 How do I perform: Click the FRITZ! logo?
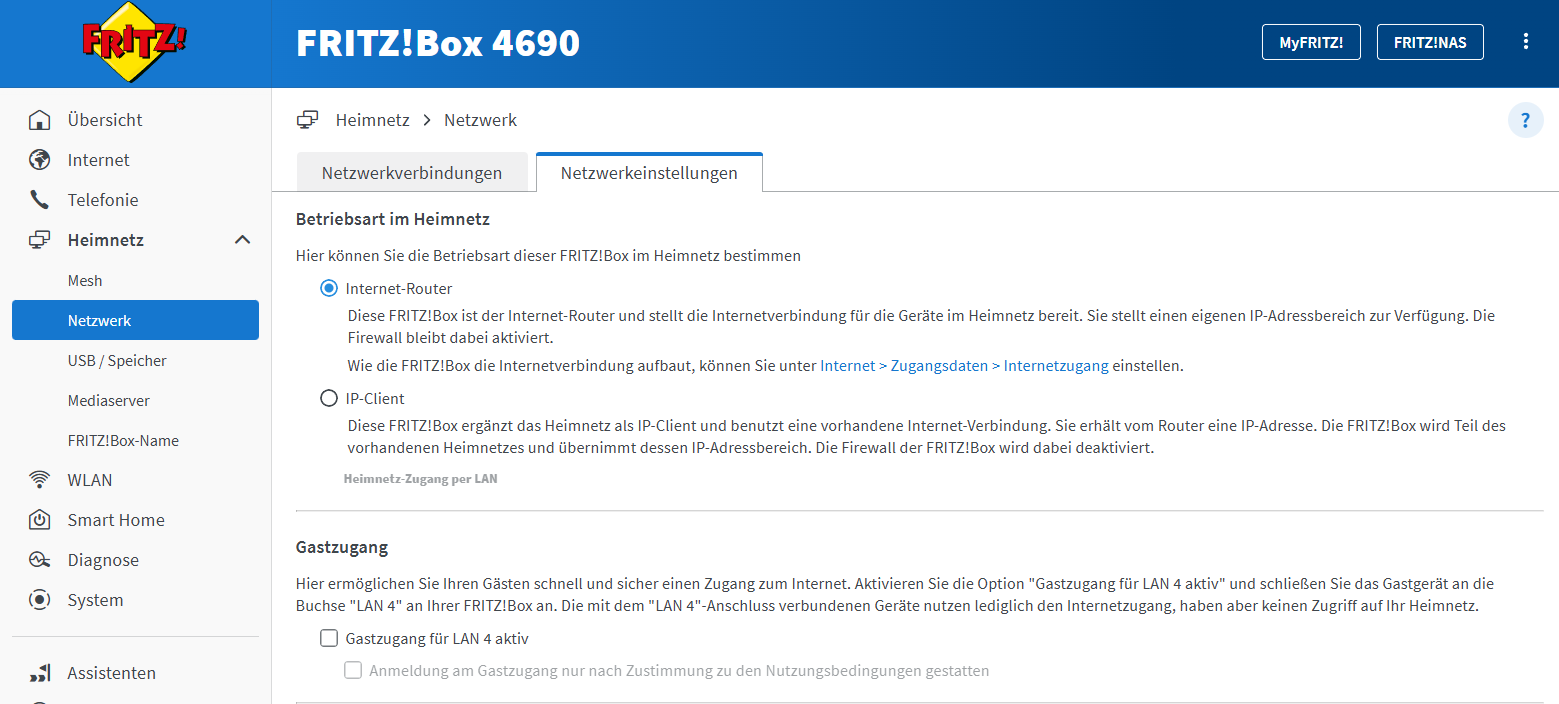pyautogui.click(x=135, y=42)
